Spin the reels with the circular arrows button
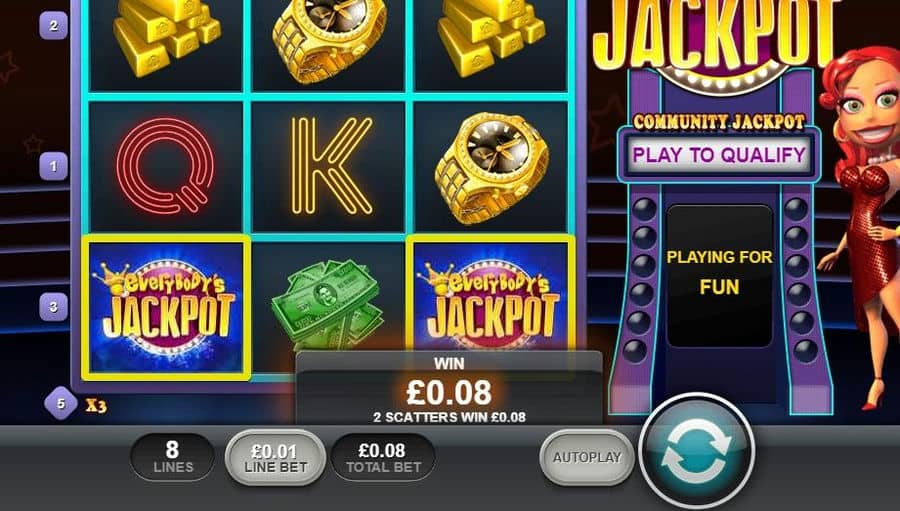 click(696, 452)
